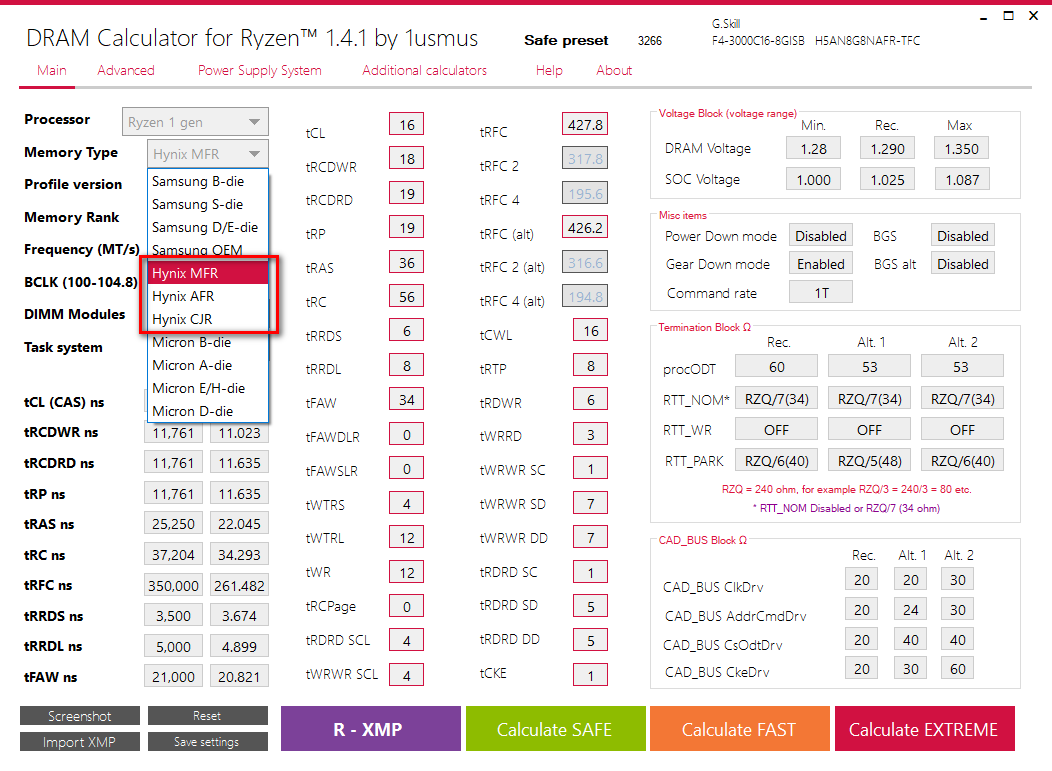Choose Micron E/H-die memory type
Viewport: 1052px width, 771px height.
click(x=208, y=388)
